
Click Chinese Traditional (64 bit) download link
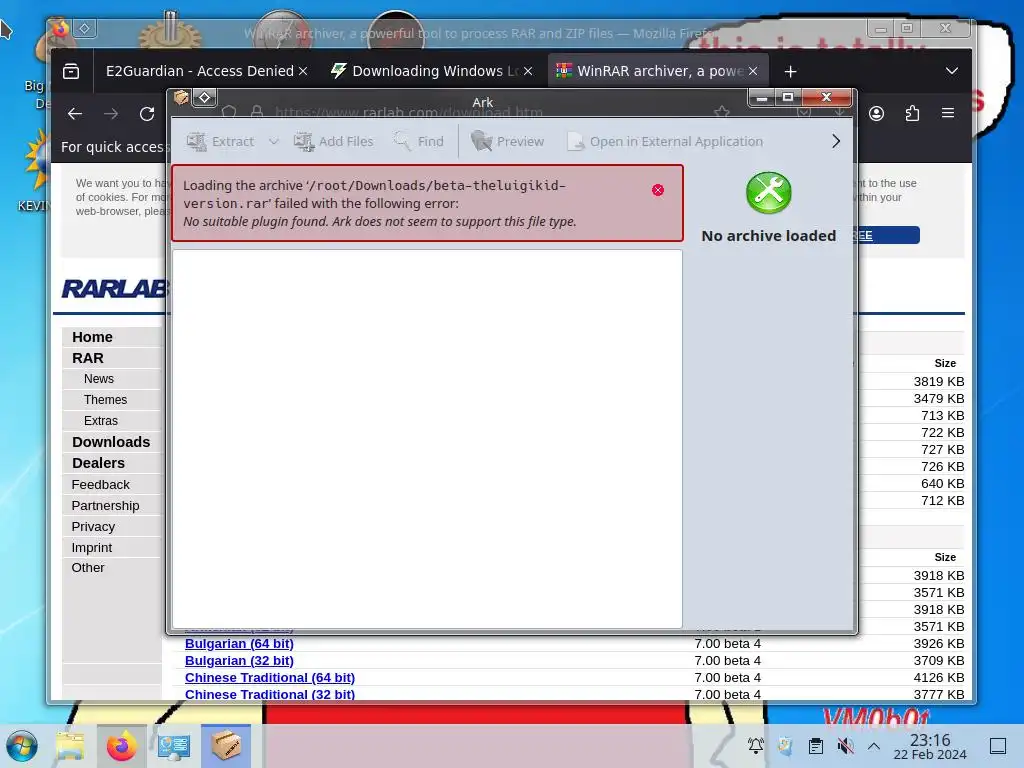tap(270, 677)
